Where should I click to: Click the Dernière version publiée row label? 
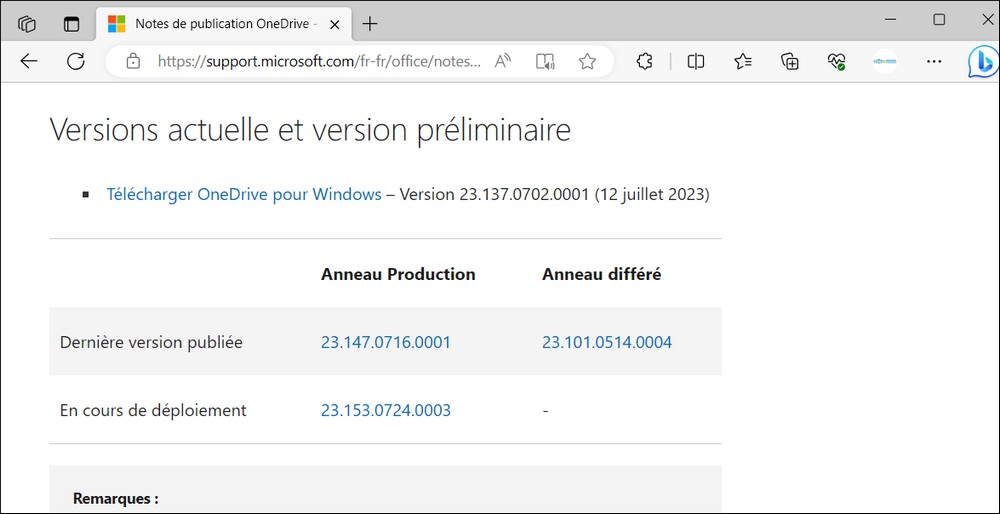[x=151, y=342]
